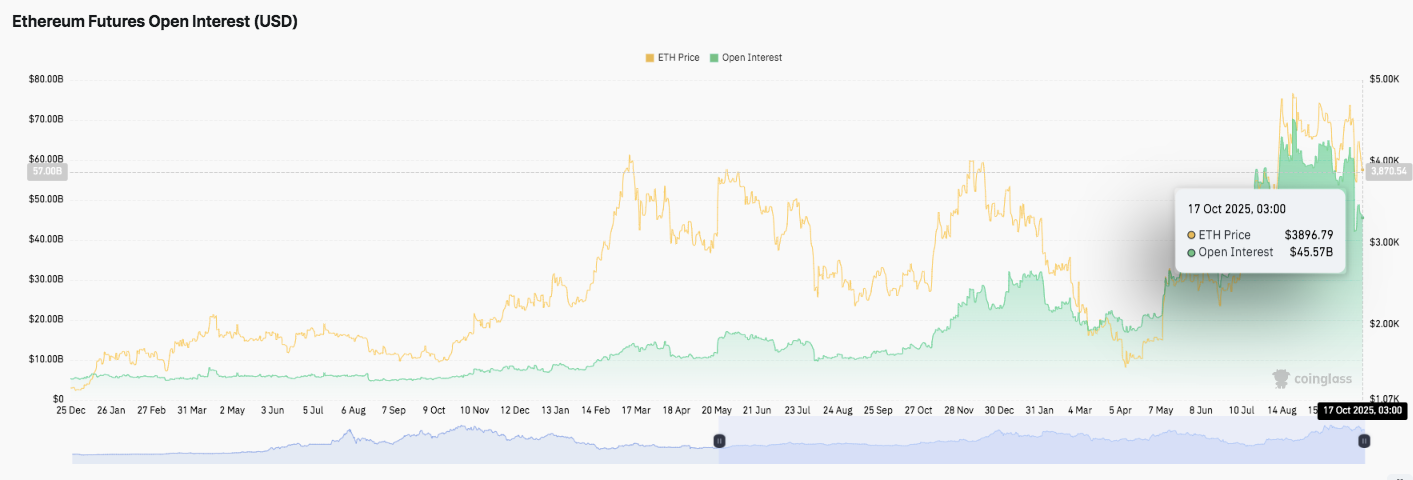Click the left range slider handle
This screenshot has width=1413, height=480.
(718, 441)
